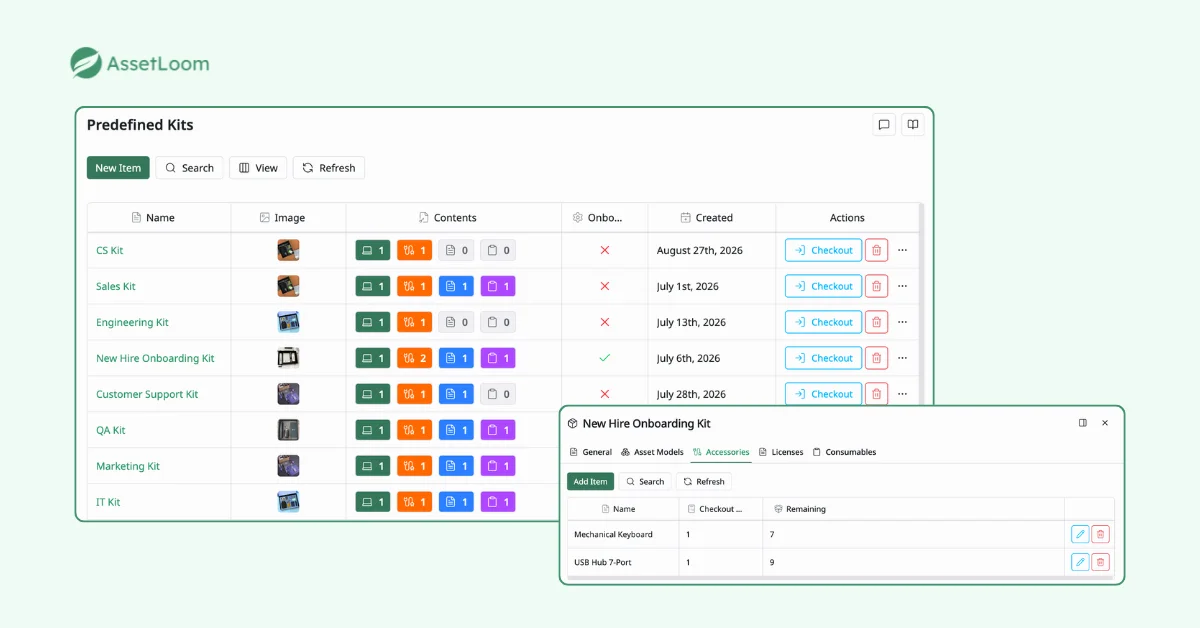This screenshot has height=628, width=1200.
Task: Open the Engineering Kit image thumbnail
Action: [288, 322]
